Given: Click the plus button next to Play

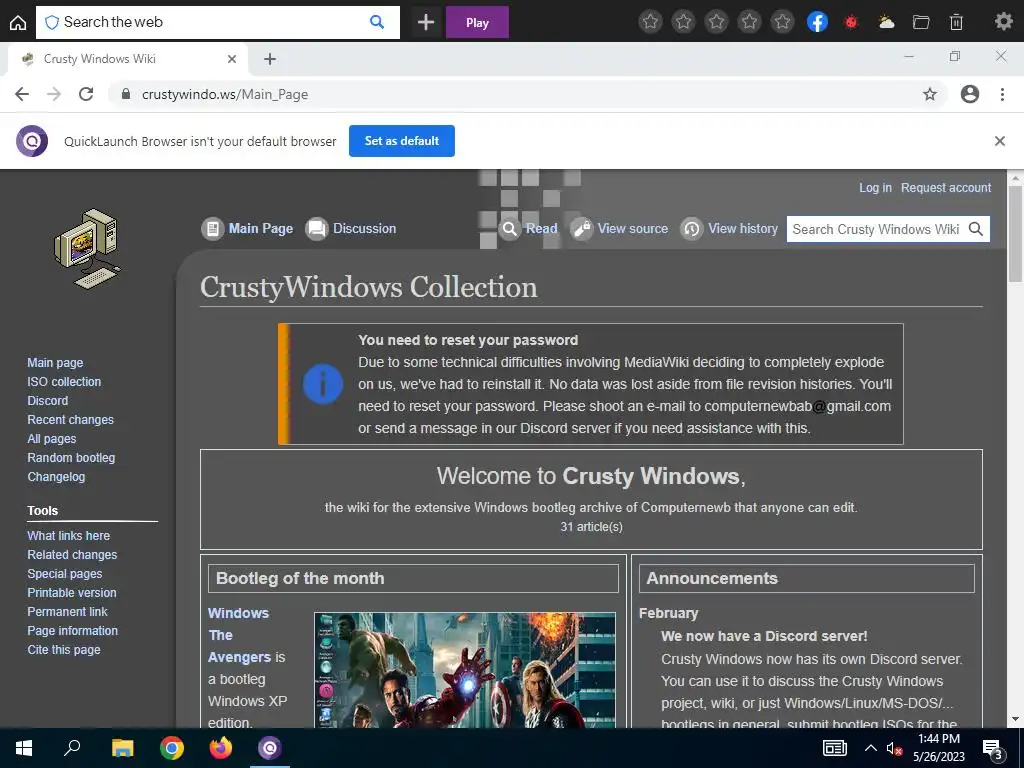Looking at the screenshot, I should click(426, 22).
